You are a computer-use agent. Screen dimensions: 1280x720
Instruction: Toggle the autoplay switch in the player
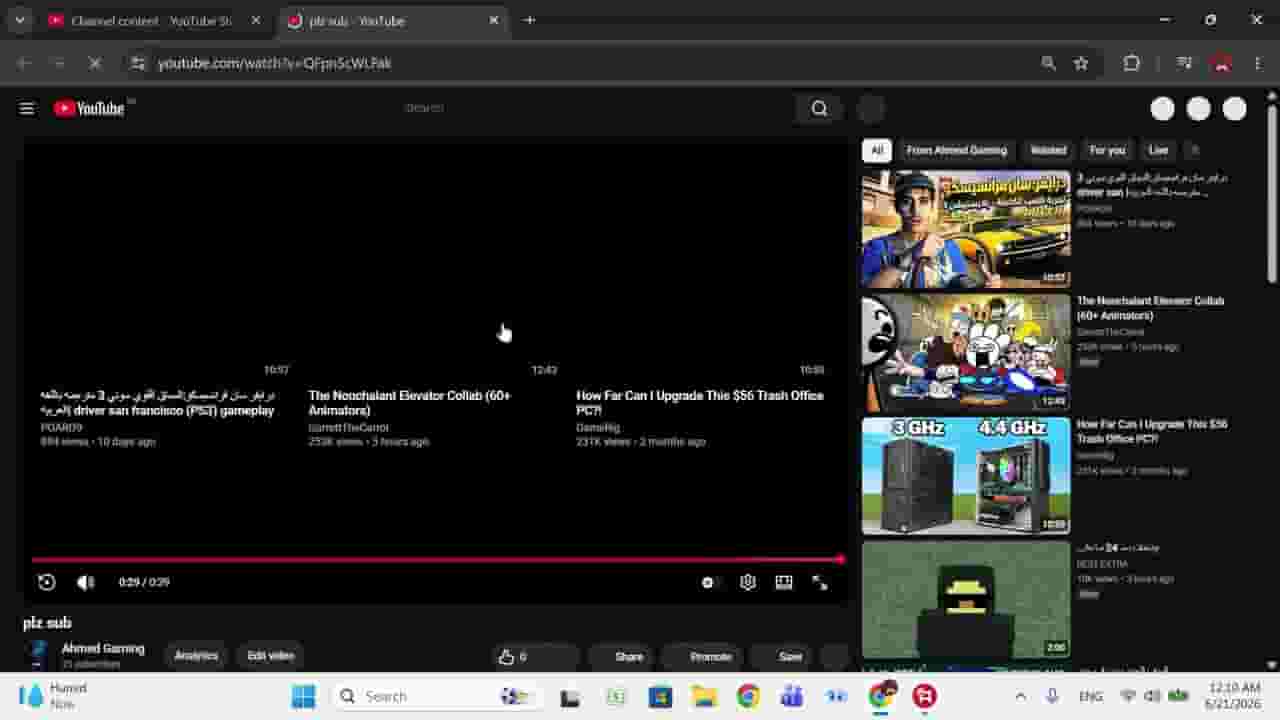pos(709,582)
